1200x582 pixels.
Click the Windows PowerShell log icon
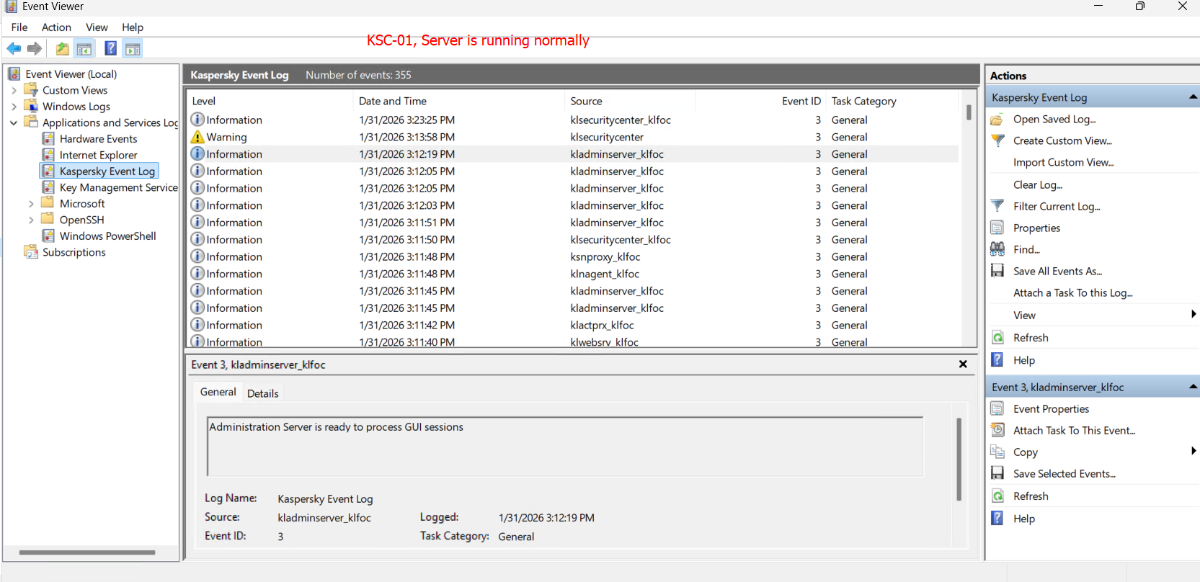[48, 236]
